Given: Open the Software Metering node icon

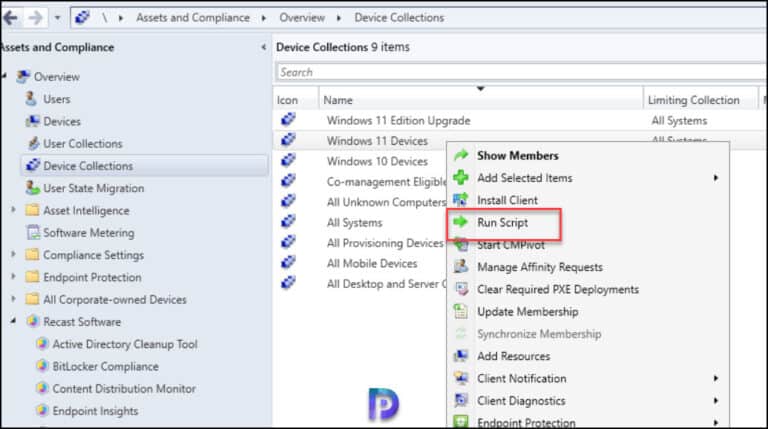Looking at the screenshot, I should 33,233.
